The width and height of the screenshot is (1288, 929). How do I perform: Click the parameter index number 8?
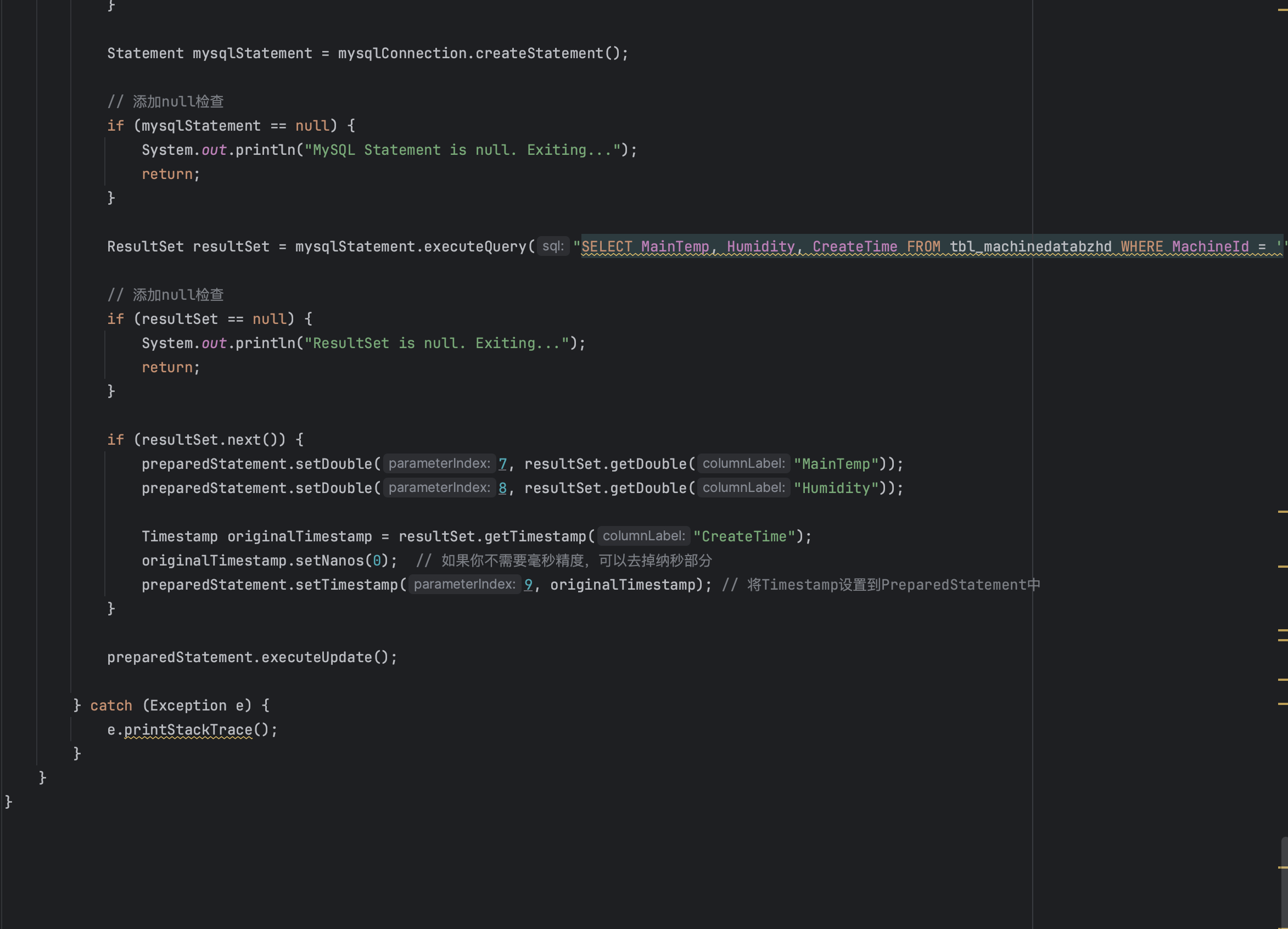point(502,488)
